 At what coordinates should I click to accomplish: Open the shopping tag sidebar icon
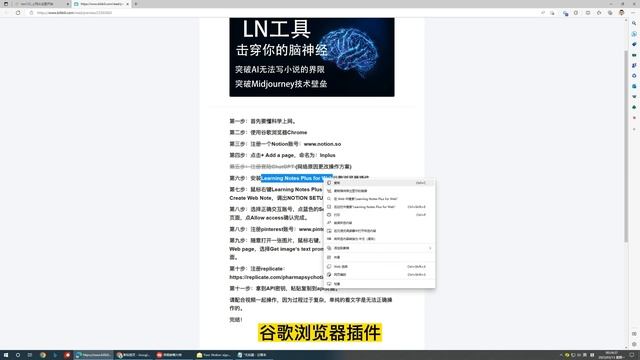(x=634, y=44)
